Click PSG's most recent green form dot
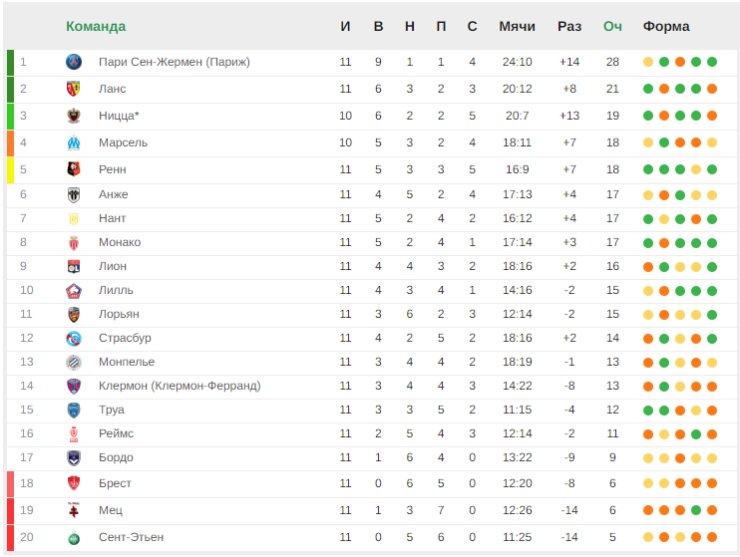Viewport: 740px width, 557px height. [x=712, y=62]
